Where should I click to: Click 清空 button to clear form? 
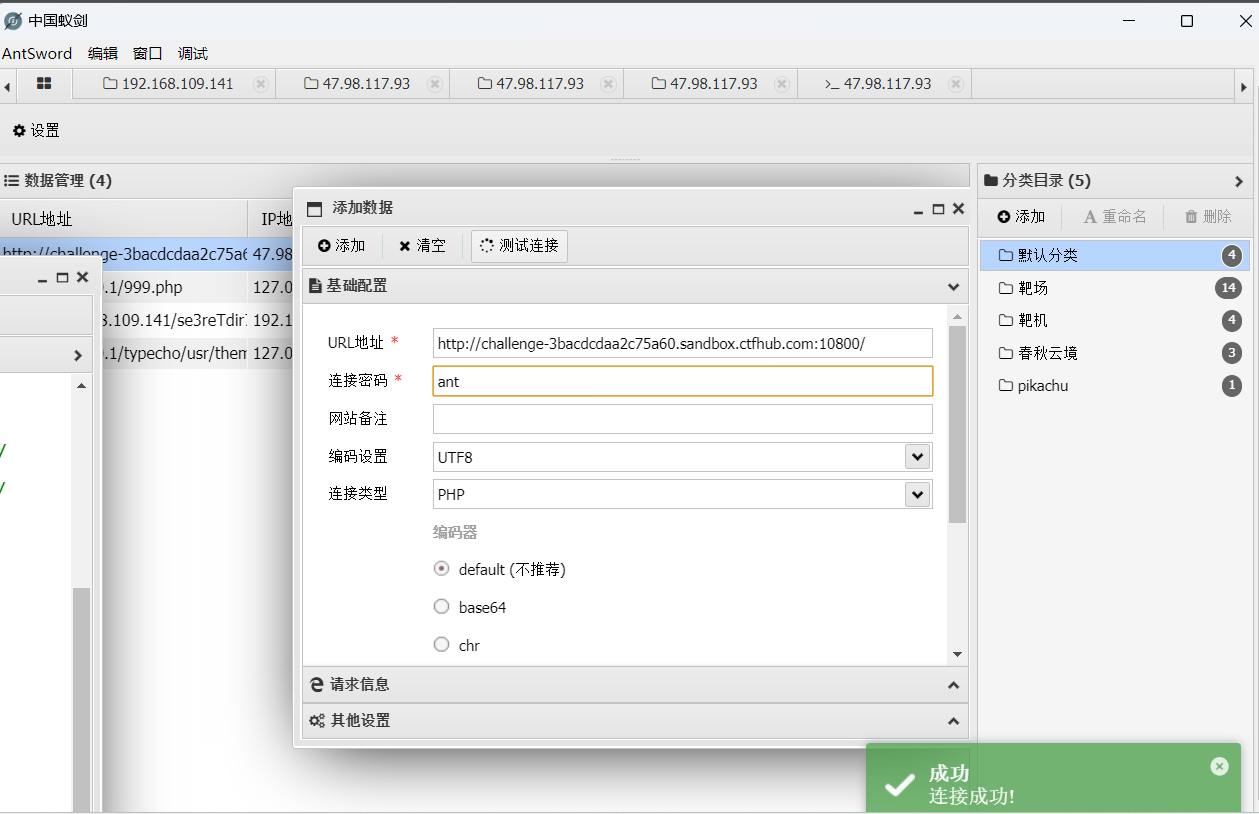pyautogui.click(x=422, y=246)
